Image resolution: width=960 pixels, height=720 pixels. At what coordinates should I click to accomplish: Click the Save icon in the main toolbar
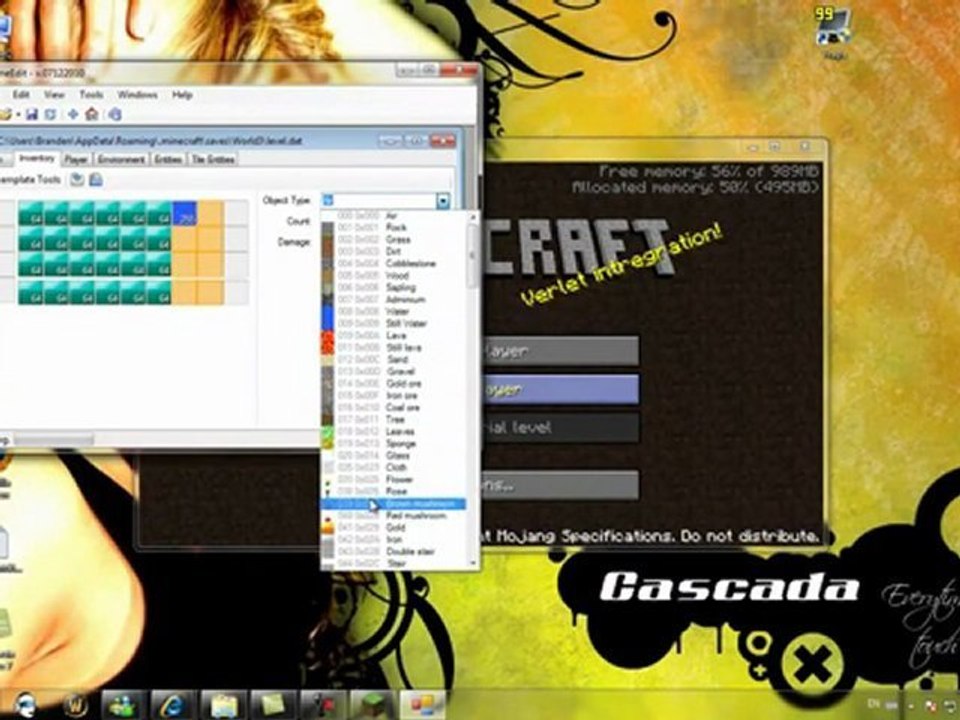[32, 114]
